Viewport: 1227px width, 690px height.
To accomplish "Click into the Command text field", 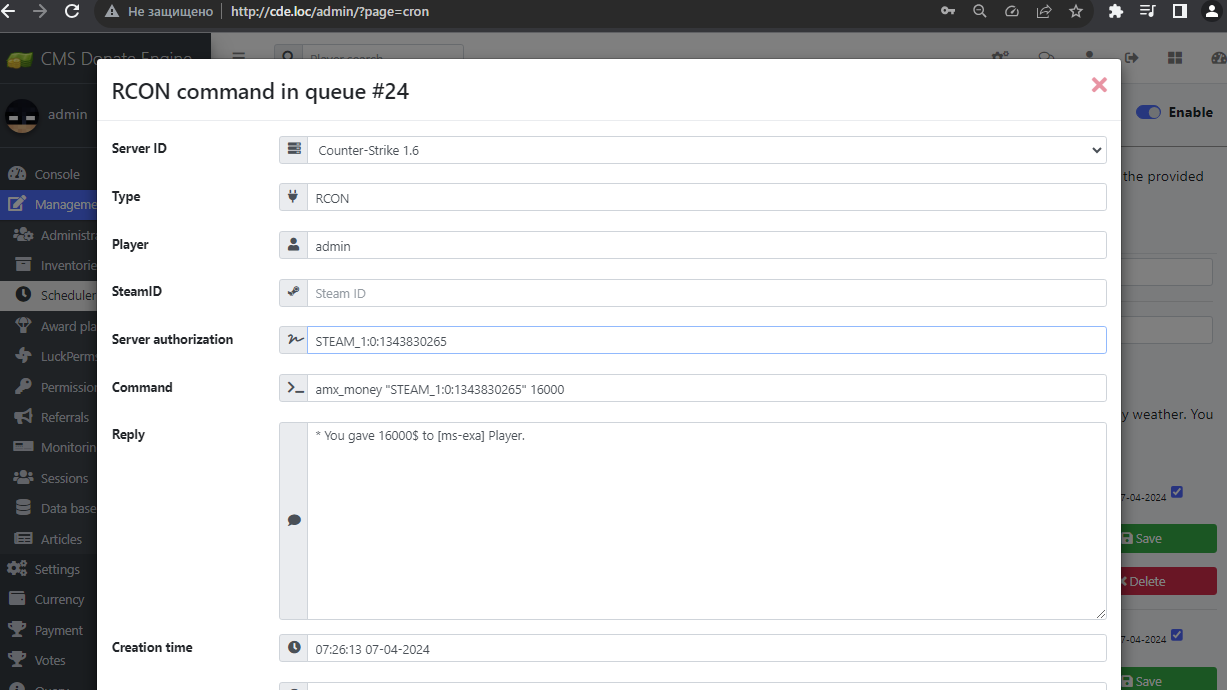I will (705, 389).
